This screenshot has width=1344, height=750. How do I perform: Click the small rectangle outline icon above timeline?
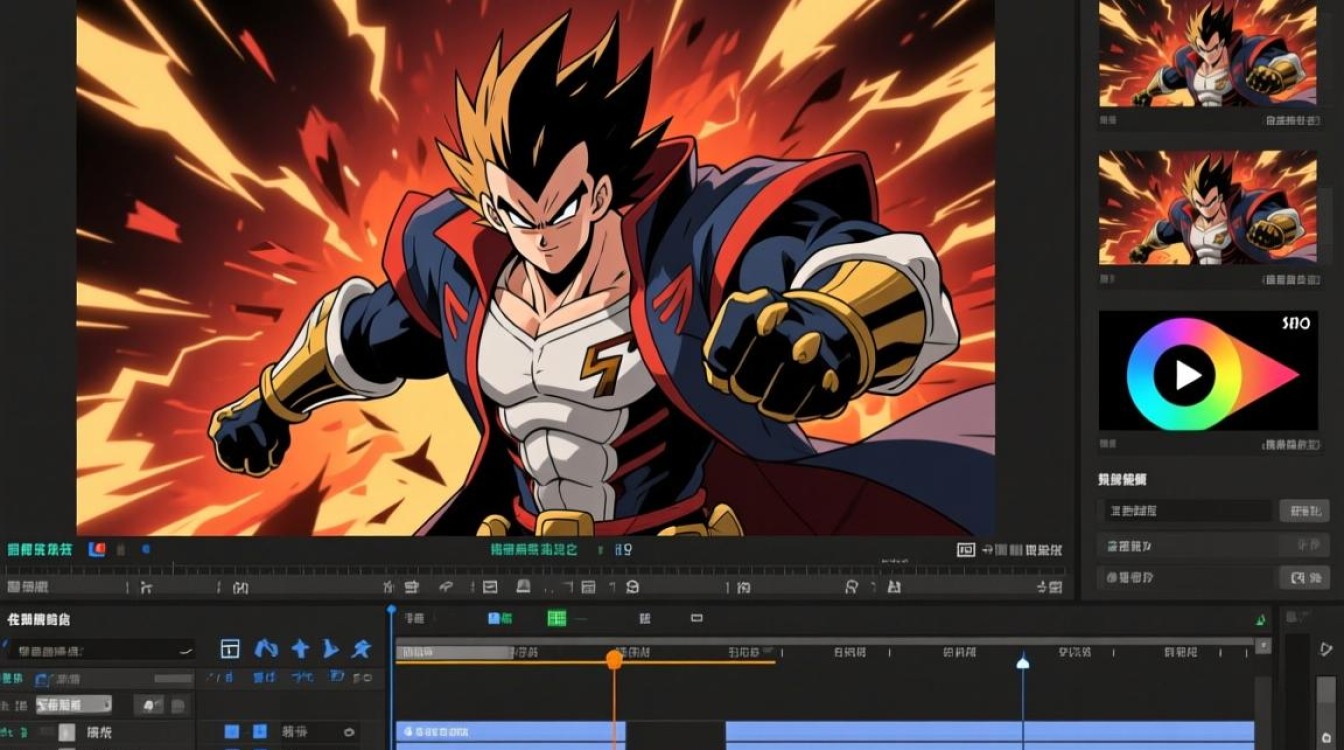tap(697, 619)
